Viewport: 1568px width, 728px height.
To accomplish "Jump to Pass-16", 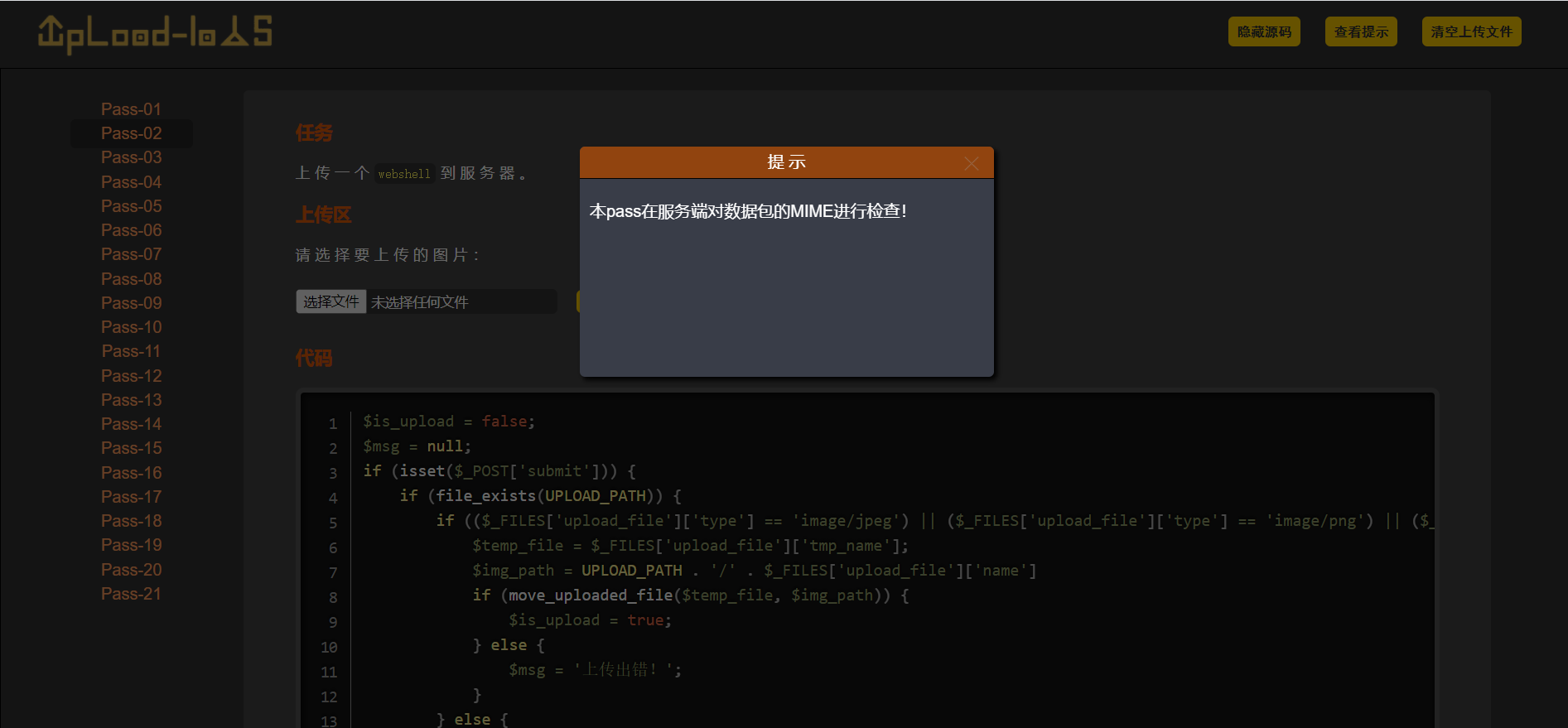I will point(131,473).
